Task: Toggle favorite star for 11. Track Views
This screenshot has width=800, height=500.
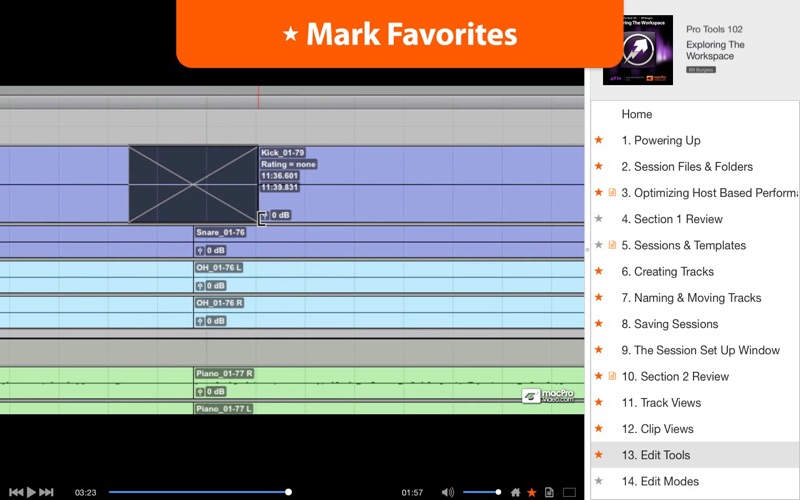Action: pyautogui.click(x=599, y=402)
